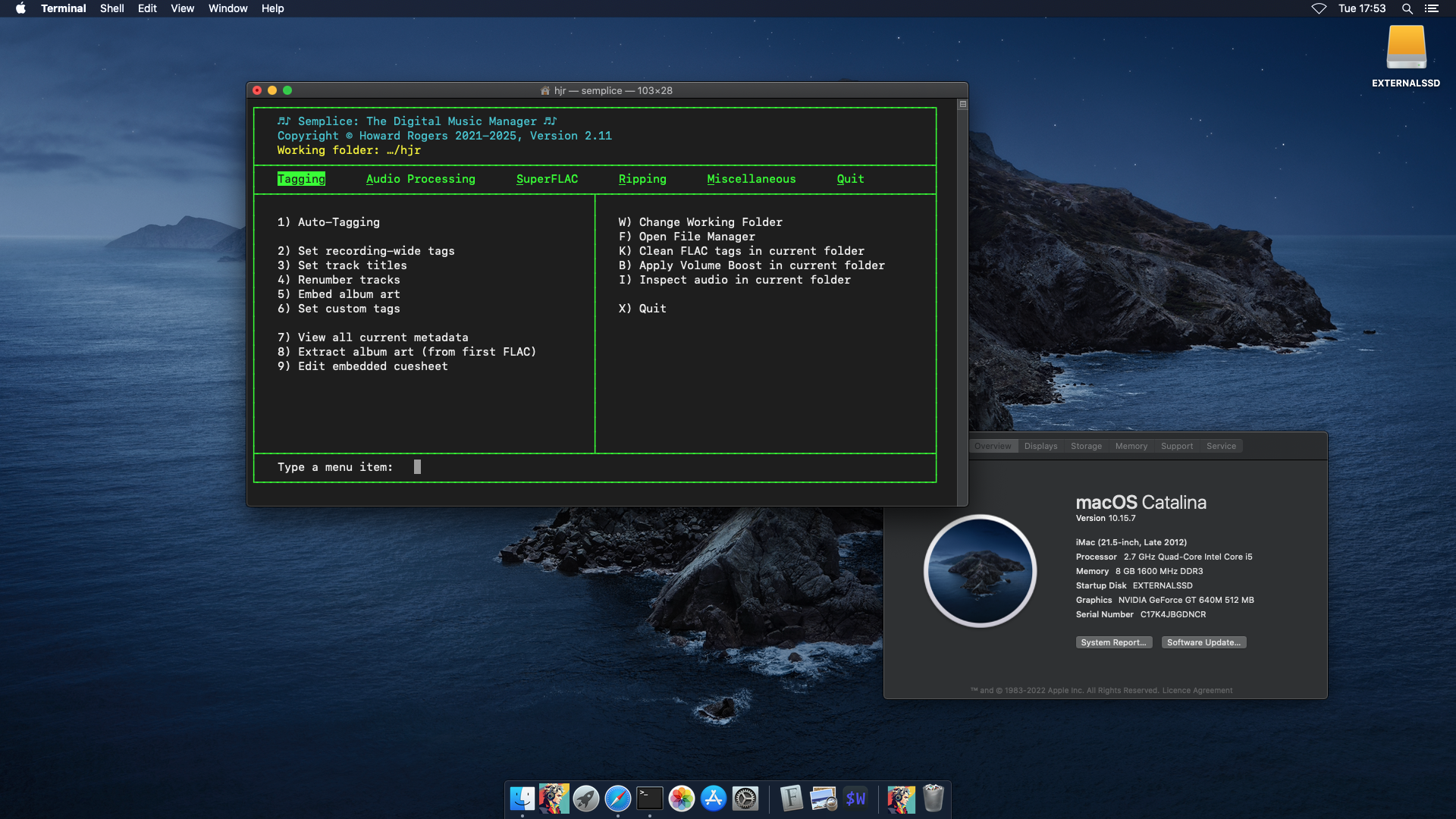Open the Trash from the Dock
1456x819 pixels.
(x=934, y=799)
